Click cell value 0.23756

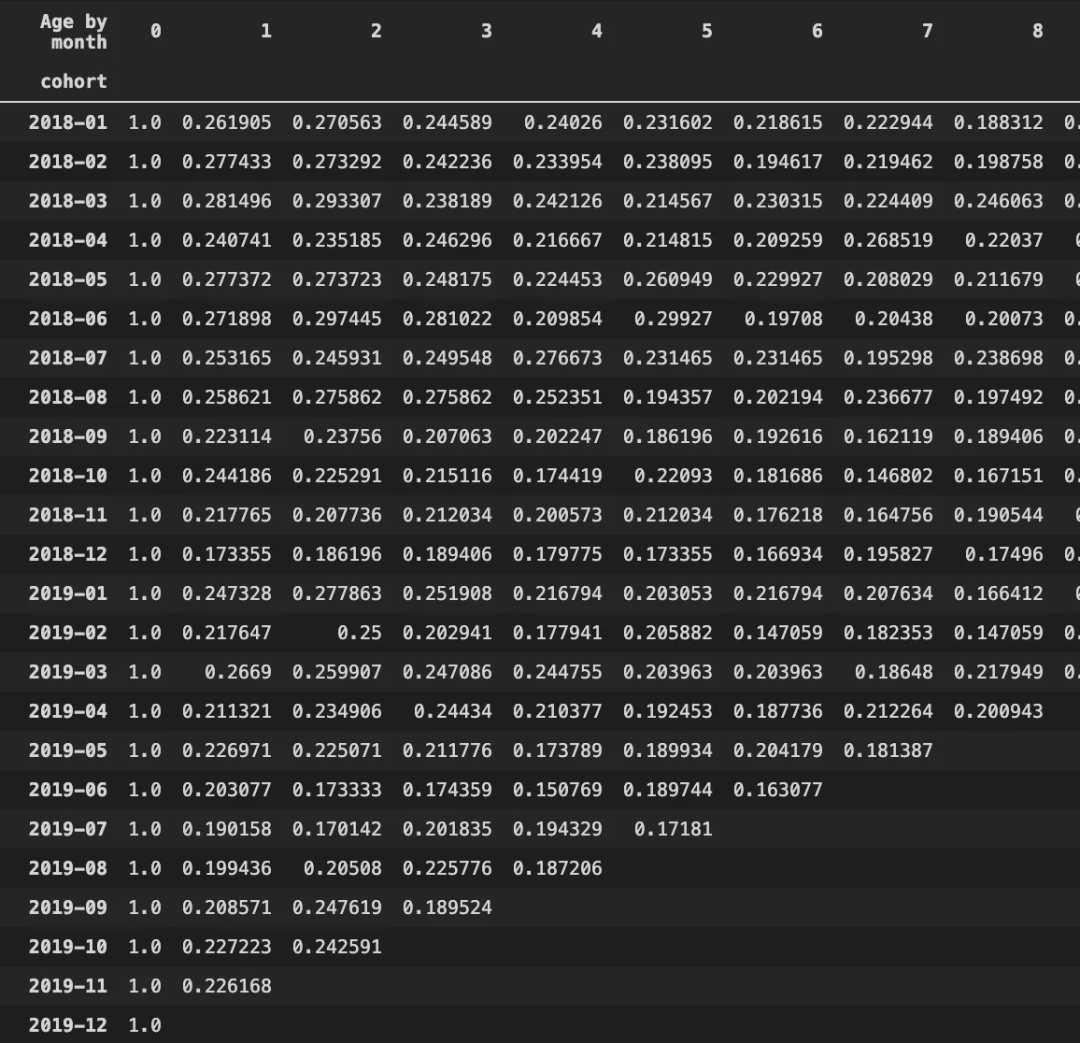342,436
